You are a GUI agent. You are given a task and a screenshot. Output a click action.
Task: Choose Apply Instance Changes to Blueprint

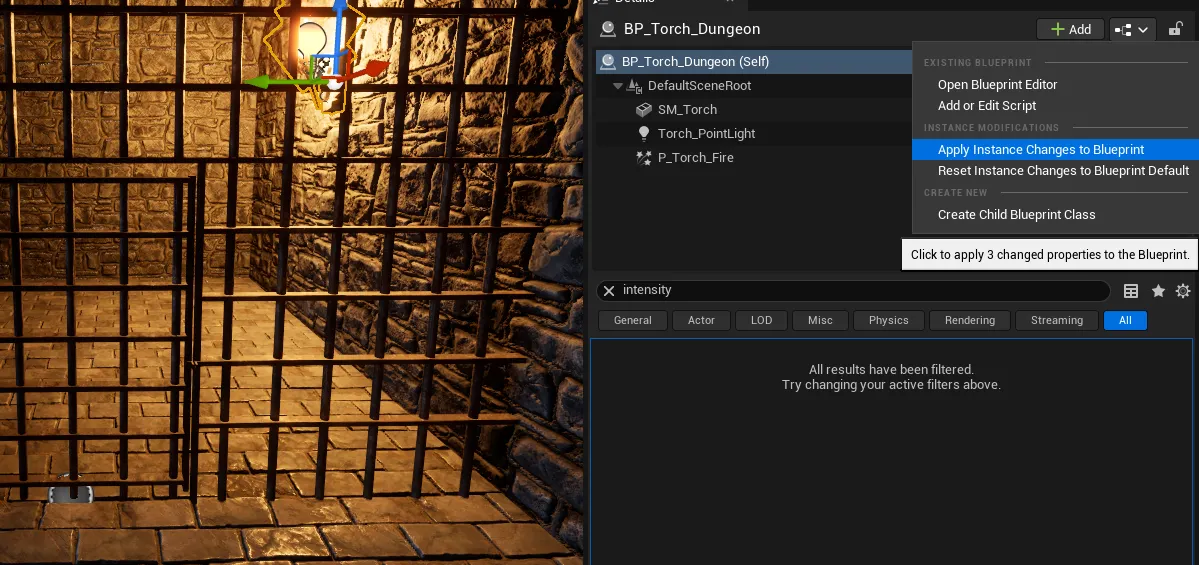click(x=1055, y=149)
